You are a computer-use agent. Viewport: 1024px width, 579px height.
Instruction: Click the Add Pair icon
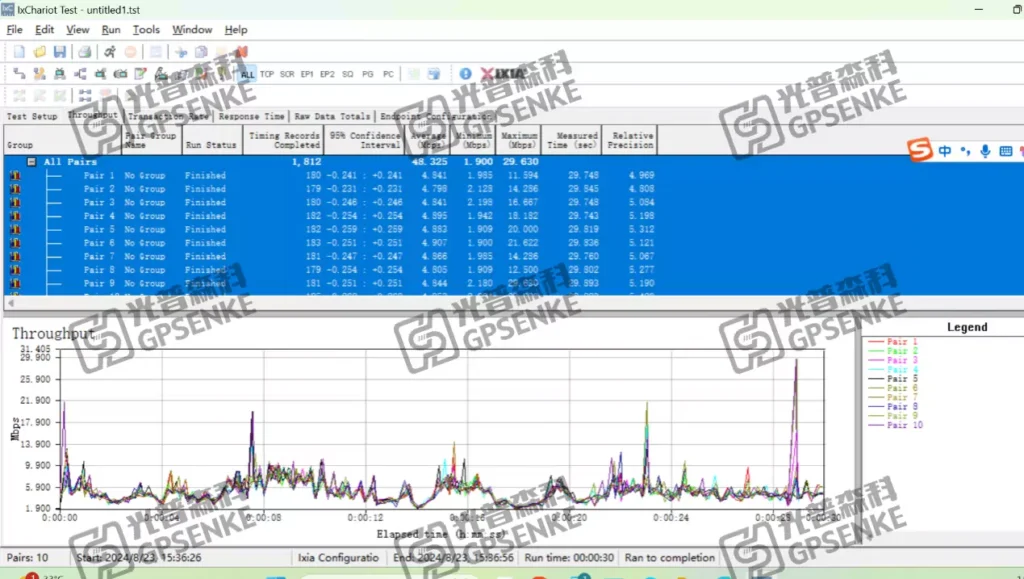point(20,74)
